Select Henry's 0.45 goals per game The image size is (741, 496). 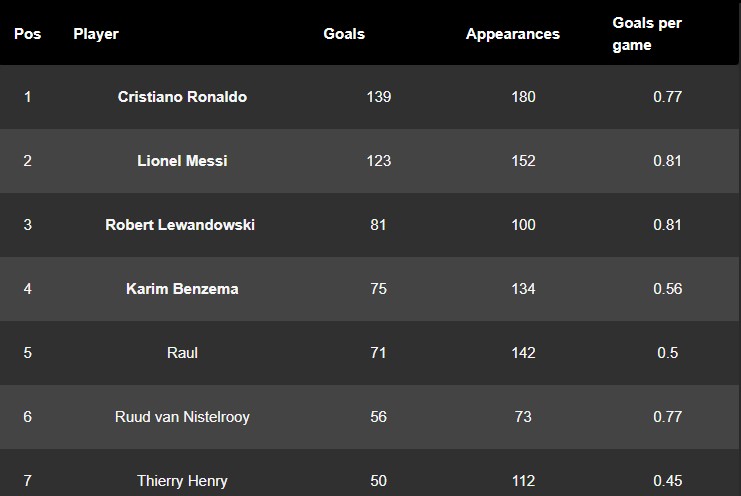pos(668,481)
